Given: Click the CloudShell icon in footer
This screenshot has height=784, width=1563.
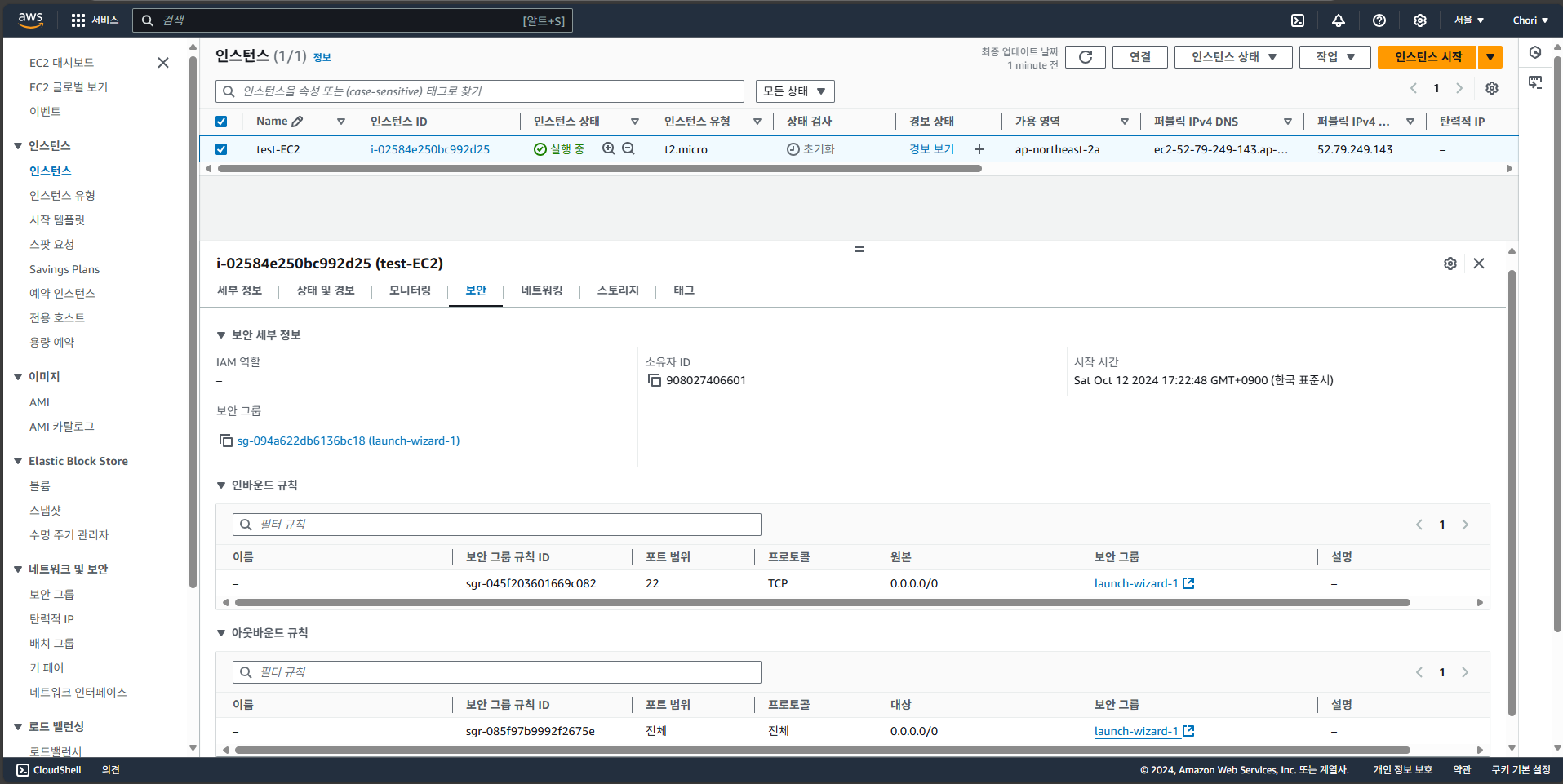Looking at the screenshot, I should (x=23, y=770).
